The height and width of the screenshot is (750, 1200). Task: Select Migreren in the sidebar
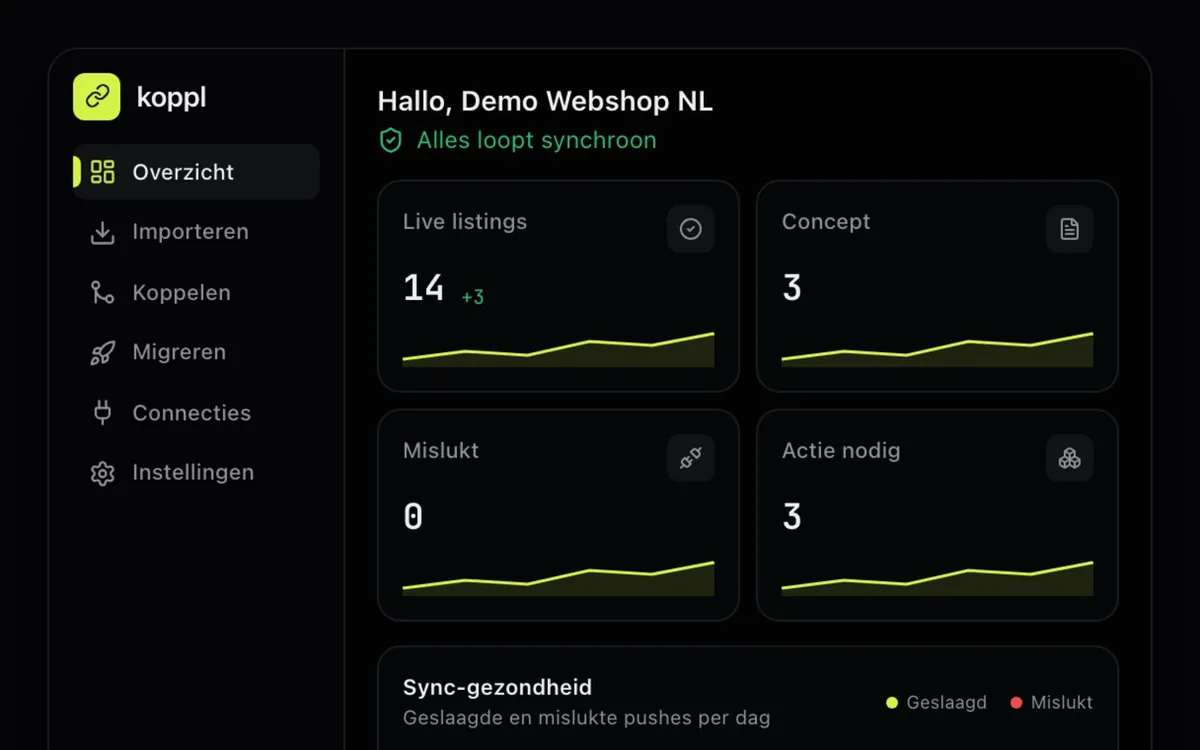197,353
